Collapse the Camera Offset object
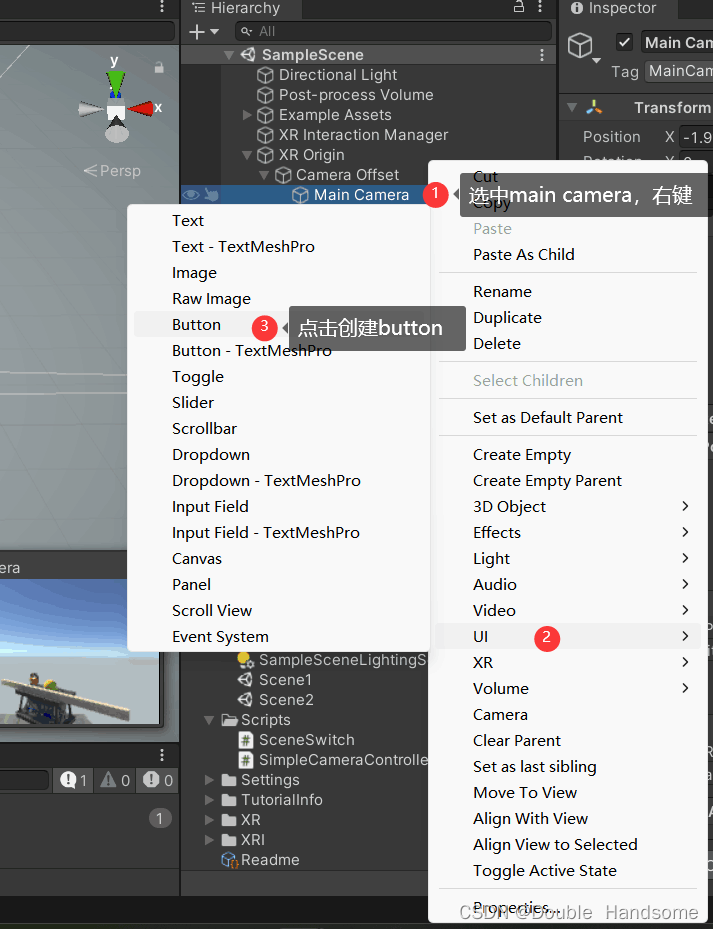The image size is (713, 929). [x=264, y=175]
